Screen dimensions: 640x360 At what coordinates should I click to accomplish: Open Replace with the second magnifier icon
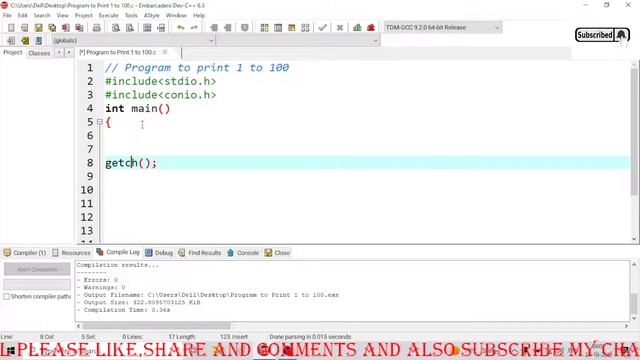[x=129, y=27]
